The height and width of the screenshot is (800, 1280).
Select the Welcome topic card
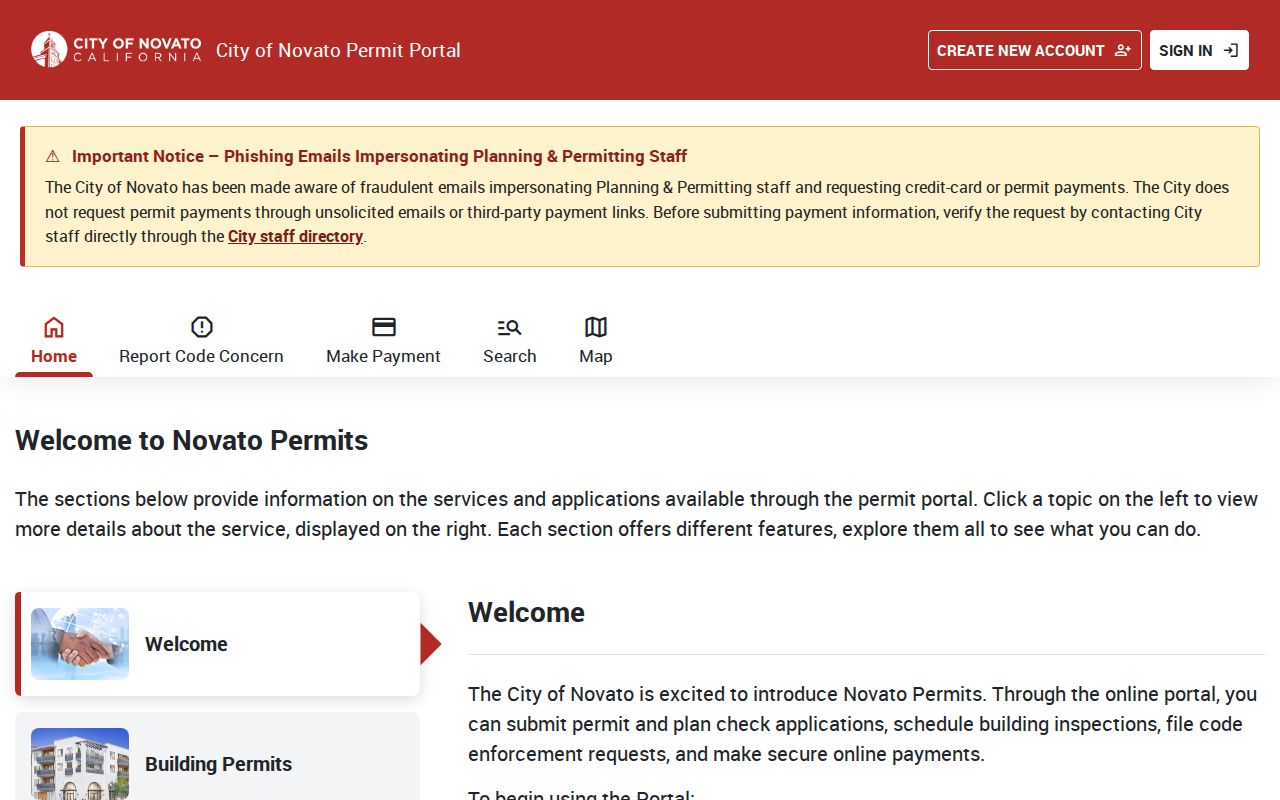pyautogui.click(x=218, y=644)
